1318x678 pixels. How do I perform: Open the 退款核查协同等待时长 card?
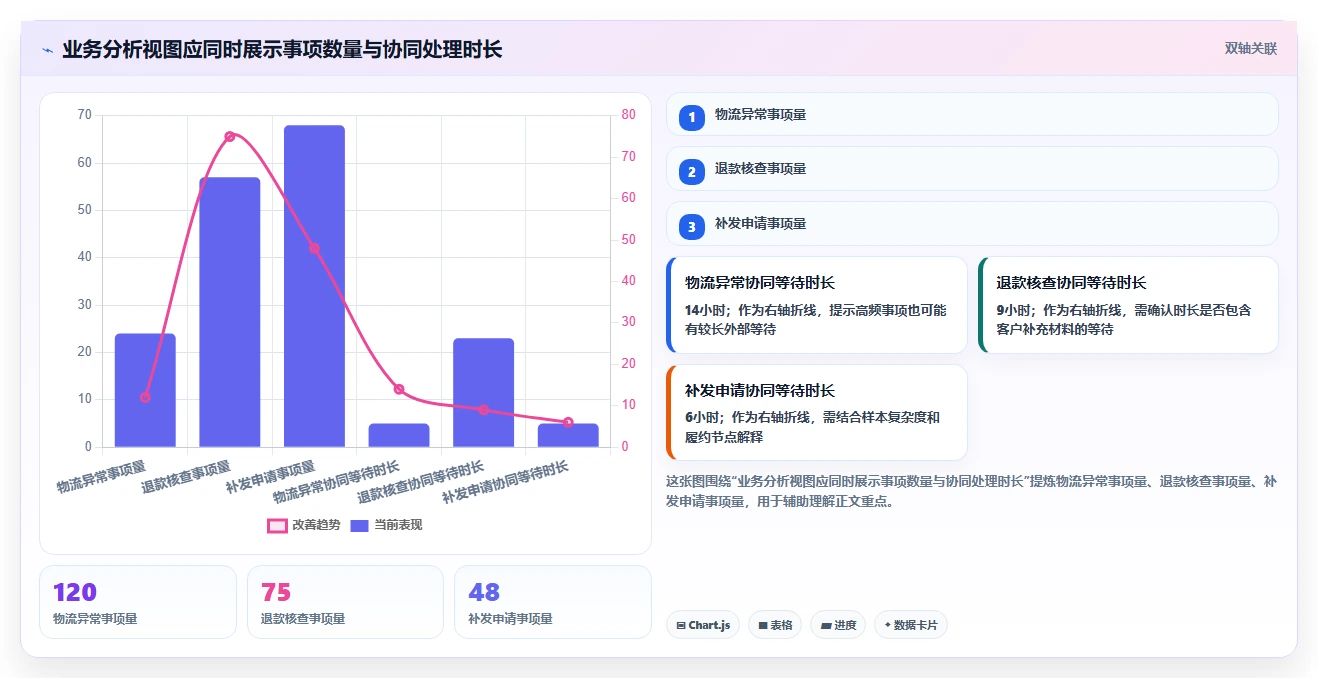[1128, 305]
